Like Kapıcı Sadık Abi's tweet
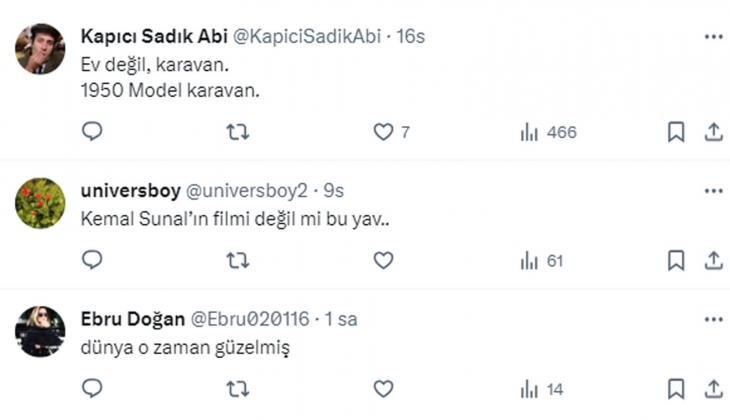 click(x=383, y=132)
